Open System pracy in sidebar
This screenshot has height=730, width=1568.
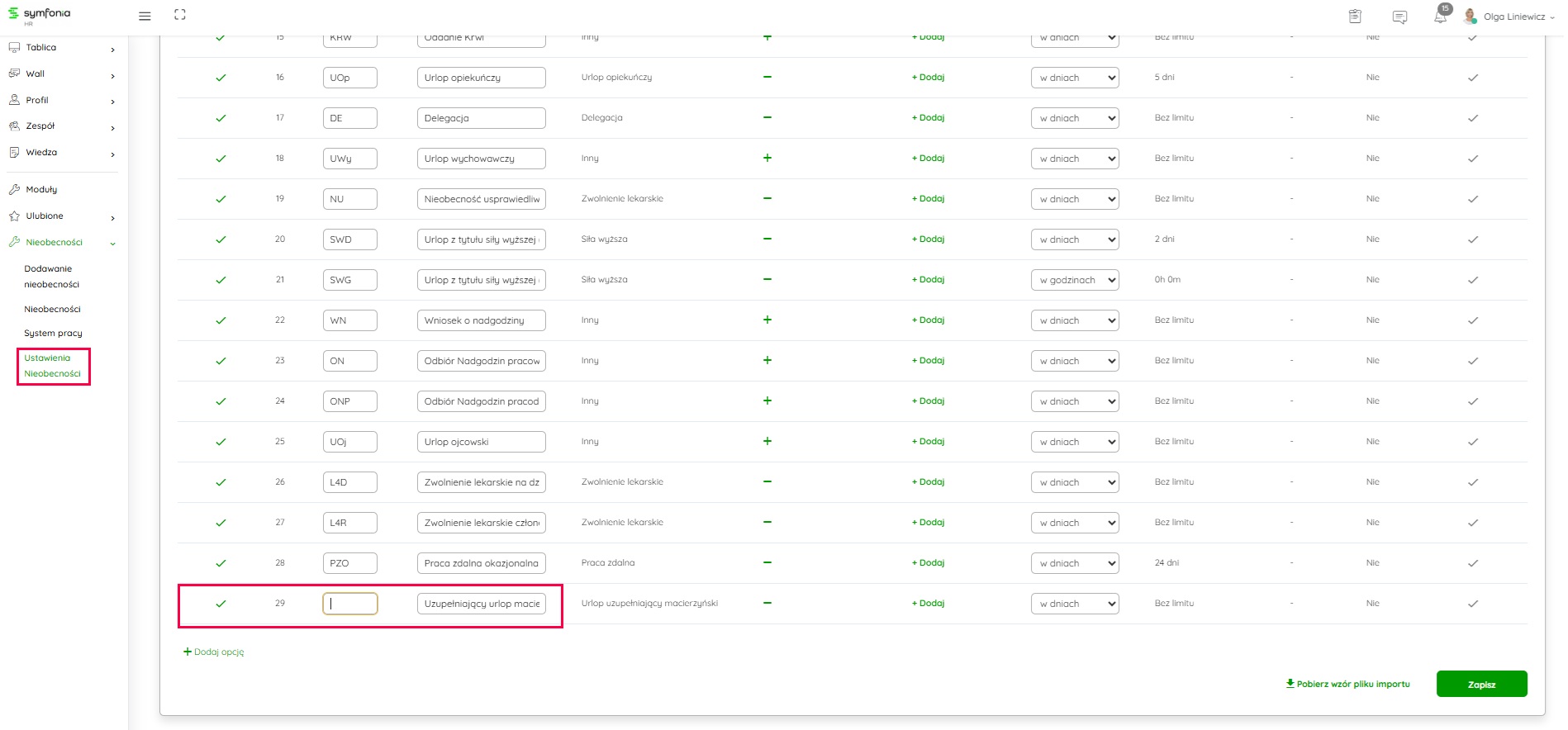[x=53, y=334]
